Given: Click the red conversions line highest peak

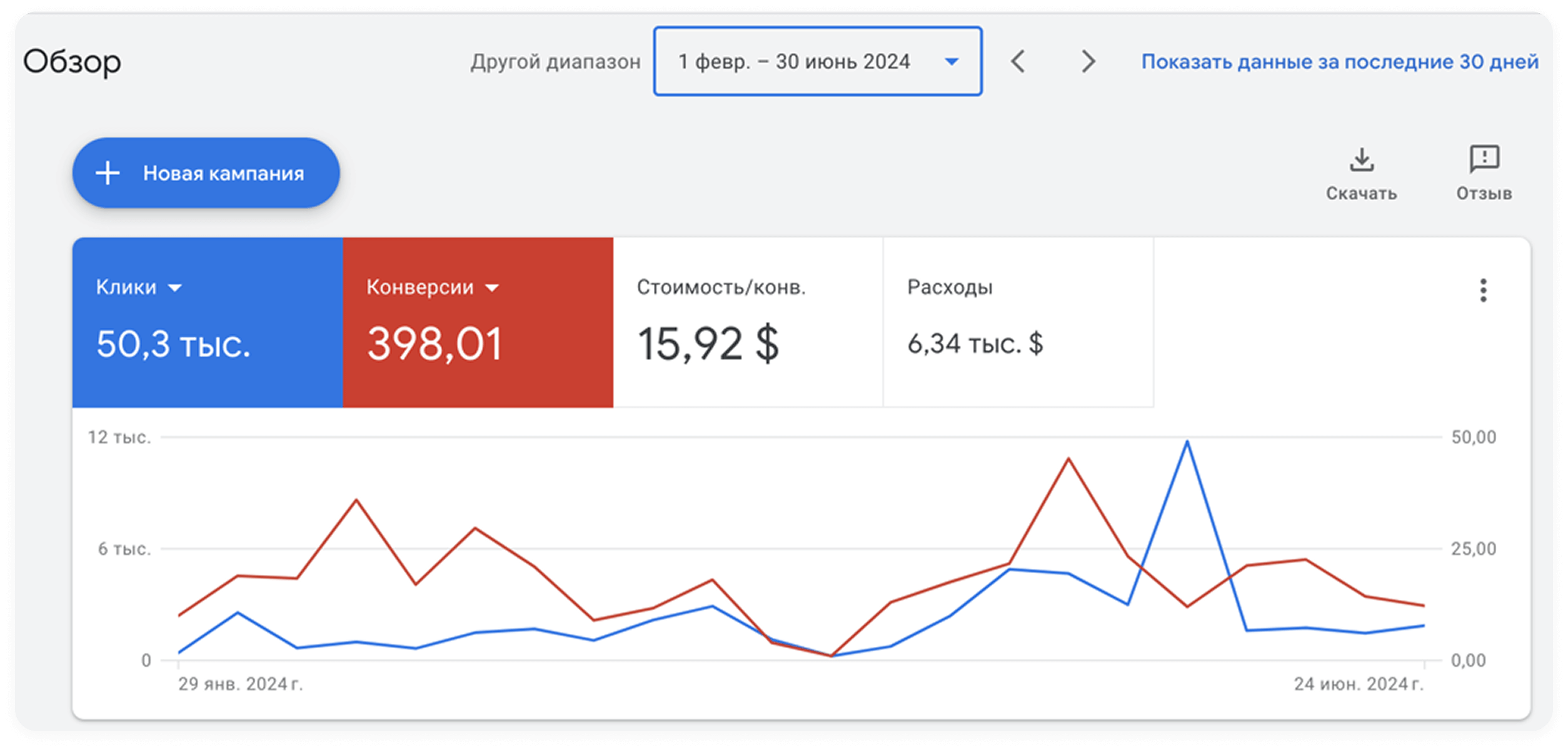Looking at the screenshot, I should click(1068, 459).
